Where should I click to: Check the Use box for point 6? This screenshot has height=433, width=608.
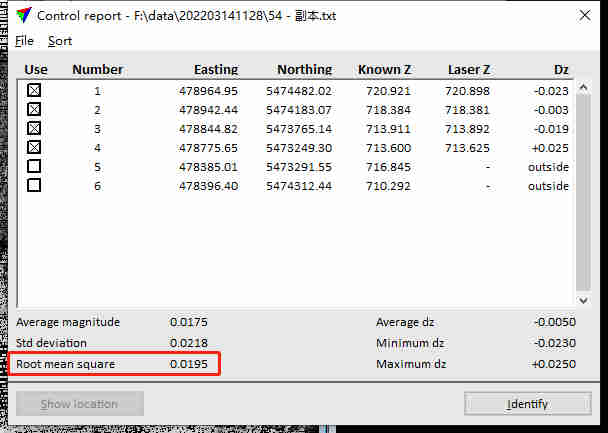[x=35, y=185]
